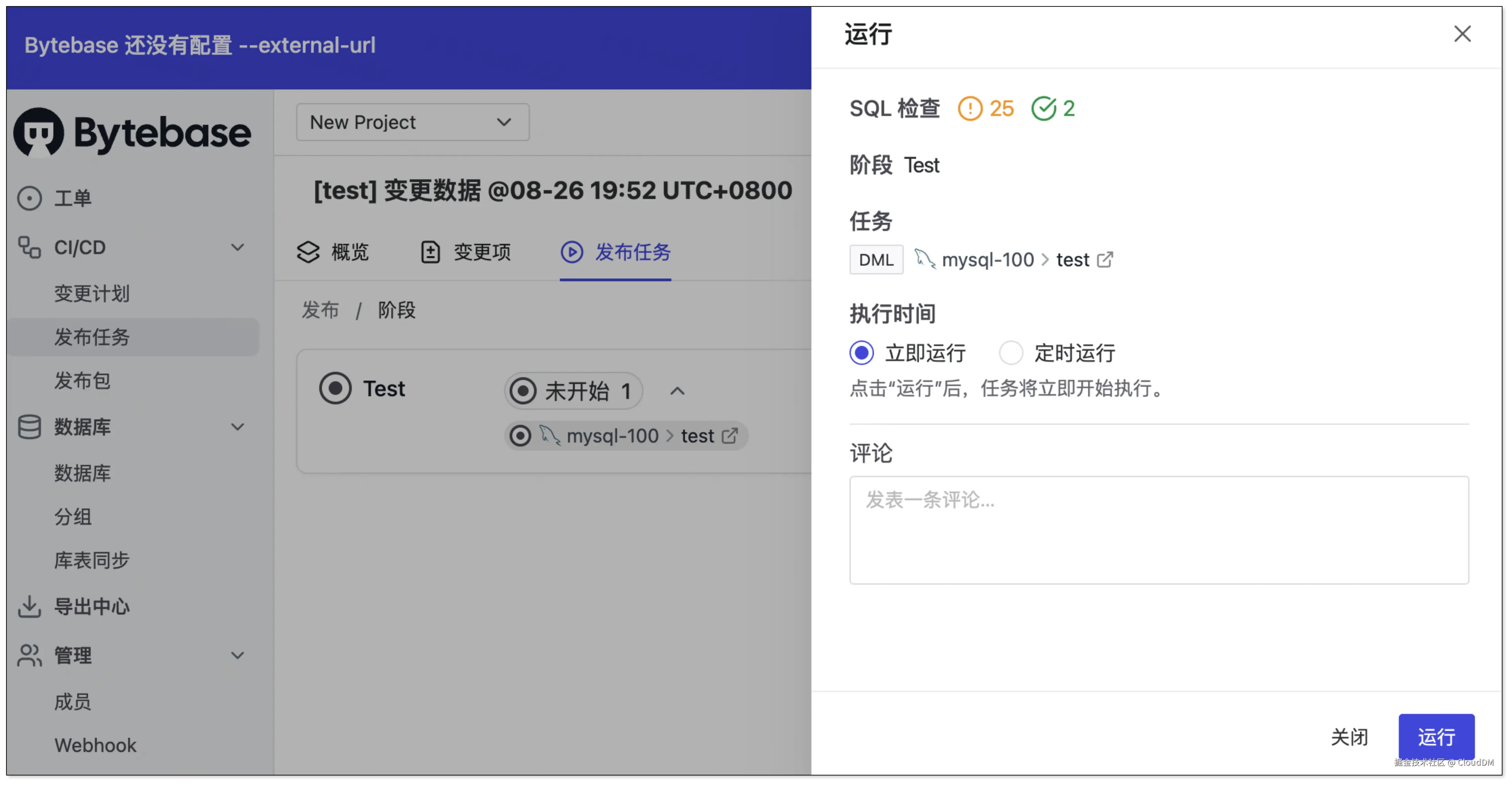Collapse the 未开始 task list chevron
1512x785 pixels.
677,391
